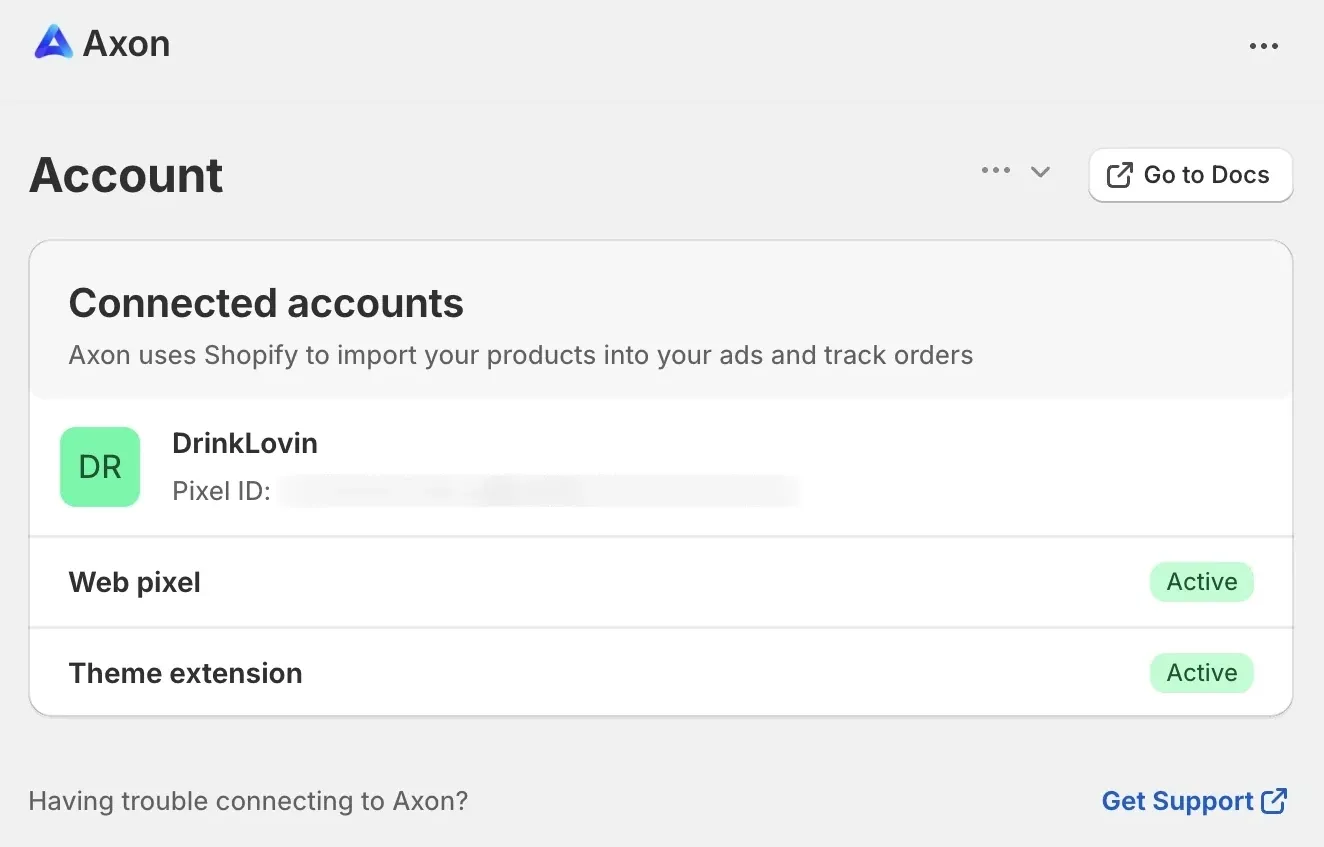Select the DR account avatar
This screenshot has width=1324, height=847.
coord(100,466)
